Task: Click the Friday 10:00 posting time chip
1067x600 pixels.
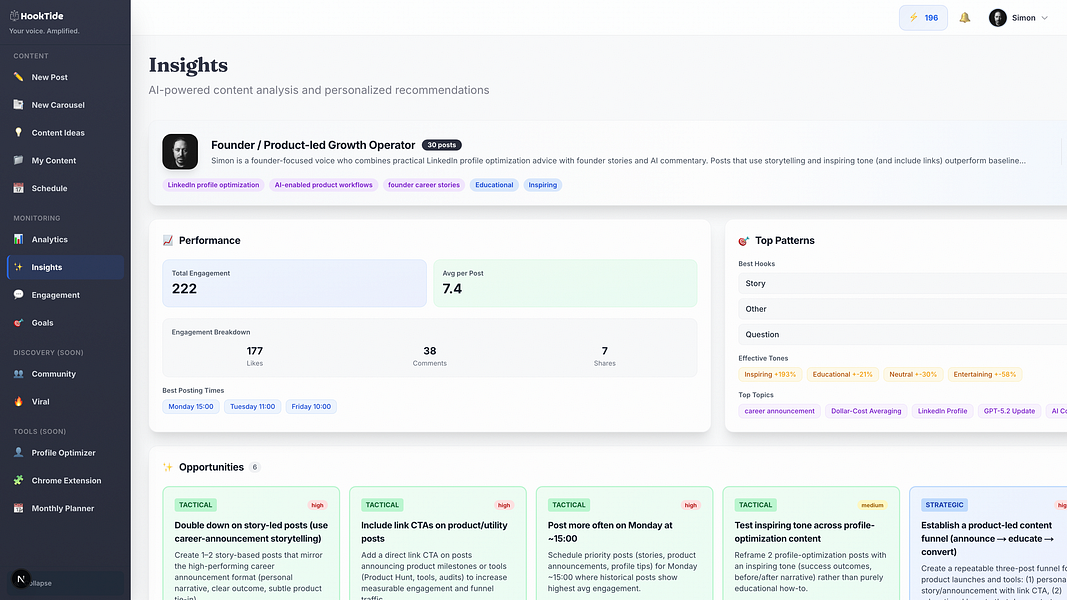Action: [311, 407]
